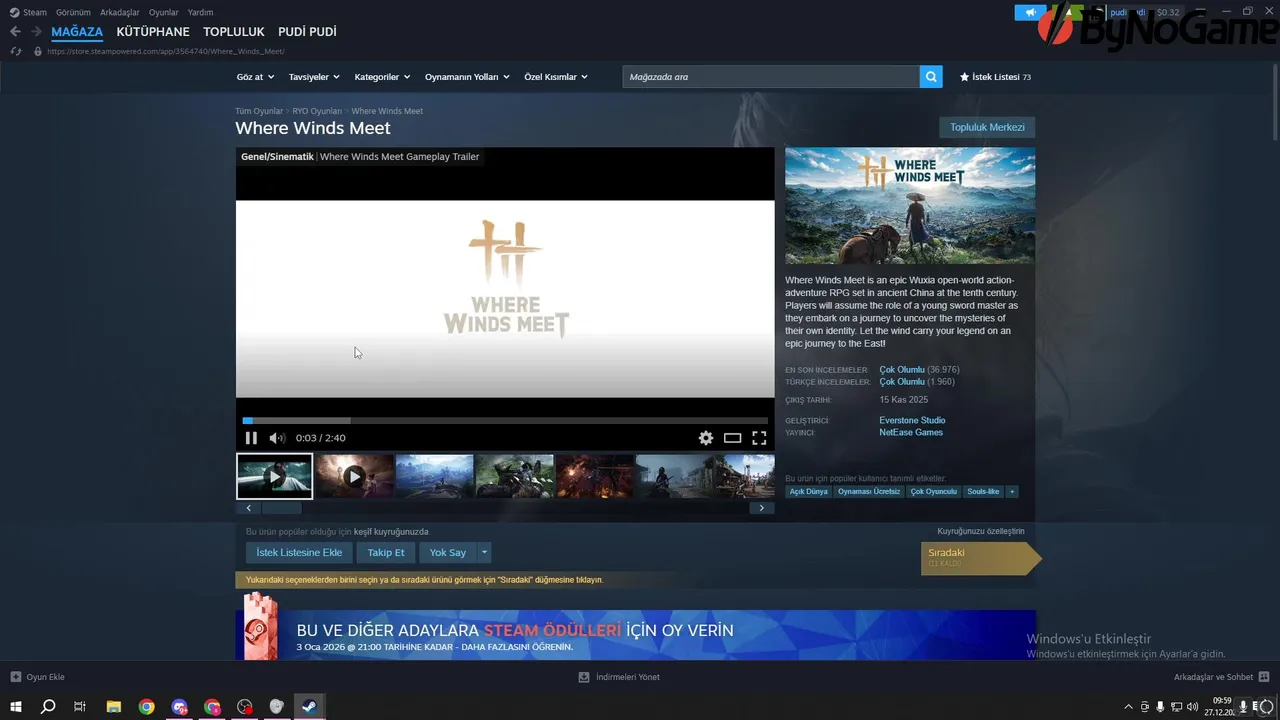Click the Takip Et button
Viewport: 1280px width, 720px height.
pos(386,552)
